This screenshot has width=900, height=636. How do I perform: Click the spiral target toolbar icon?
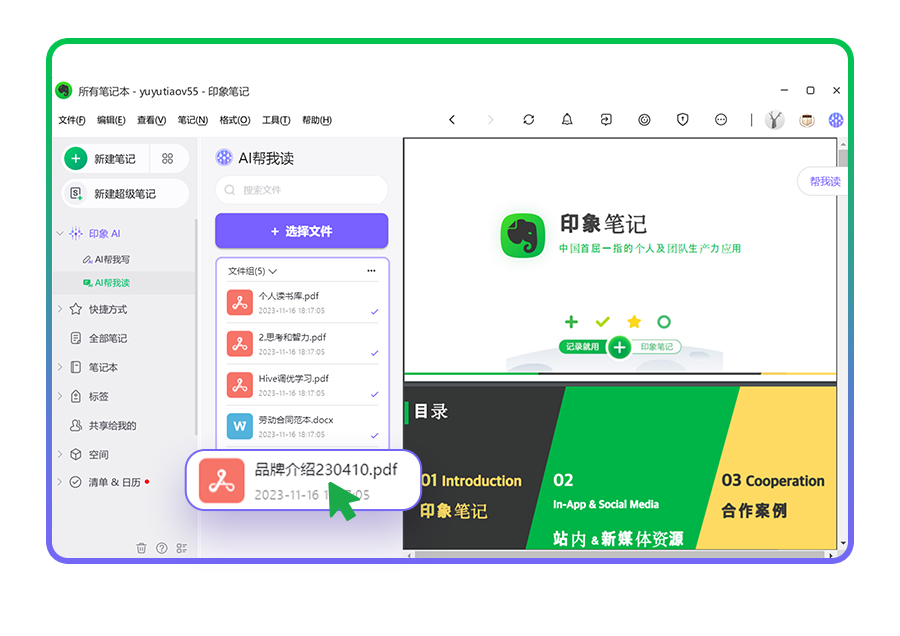click(644, 119)
